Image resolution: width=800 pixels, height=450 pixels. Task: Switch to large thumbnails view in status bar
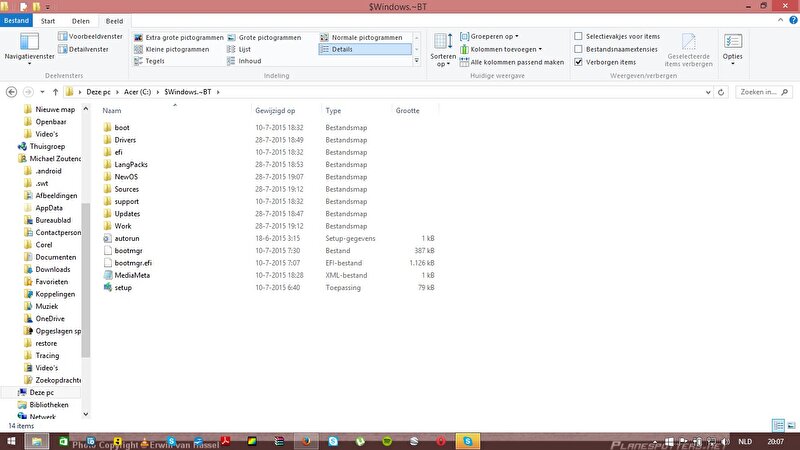pos(791,425)
